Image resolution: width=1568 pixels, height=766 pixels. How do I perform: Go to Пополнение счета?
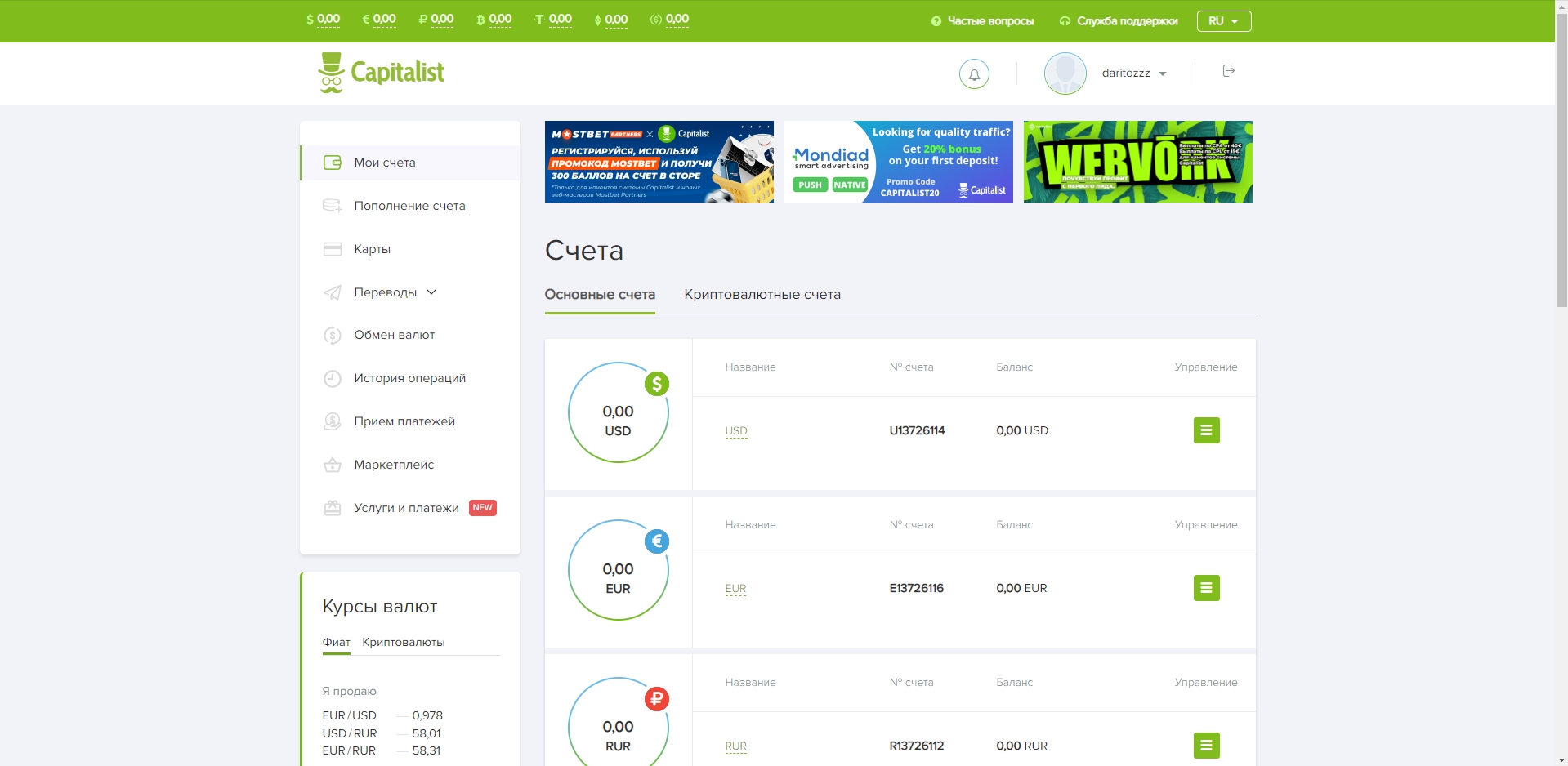[410, 206]
